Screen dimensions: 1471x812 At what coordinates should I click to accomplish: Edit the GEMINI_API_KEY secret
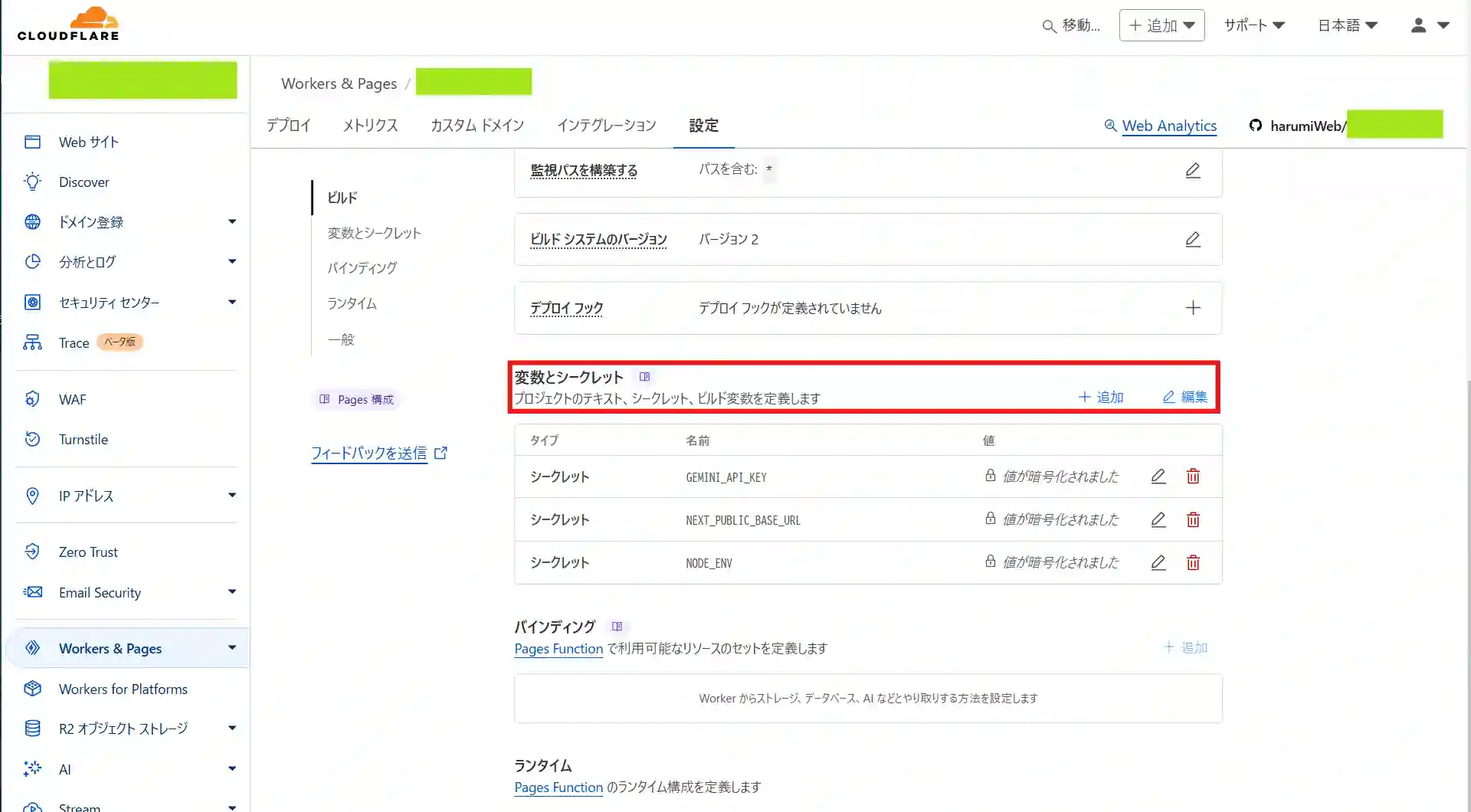(x=1158, y=476)
